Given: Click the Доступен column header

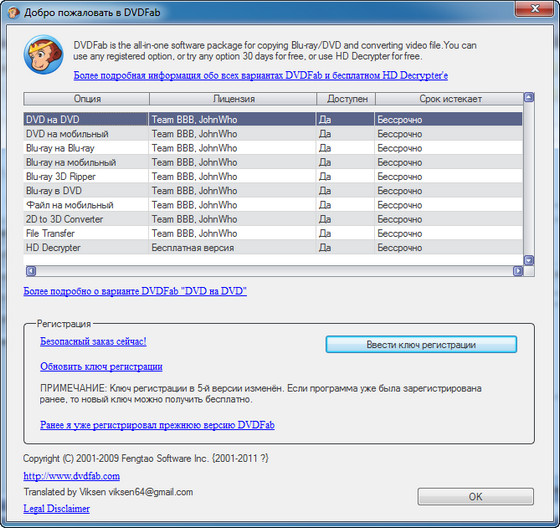Looking at the screenshot, I should (346, 99).
